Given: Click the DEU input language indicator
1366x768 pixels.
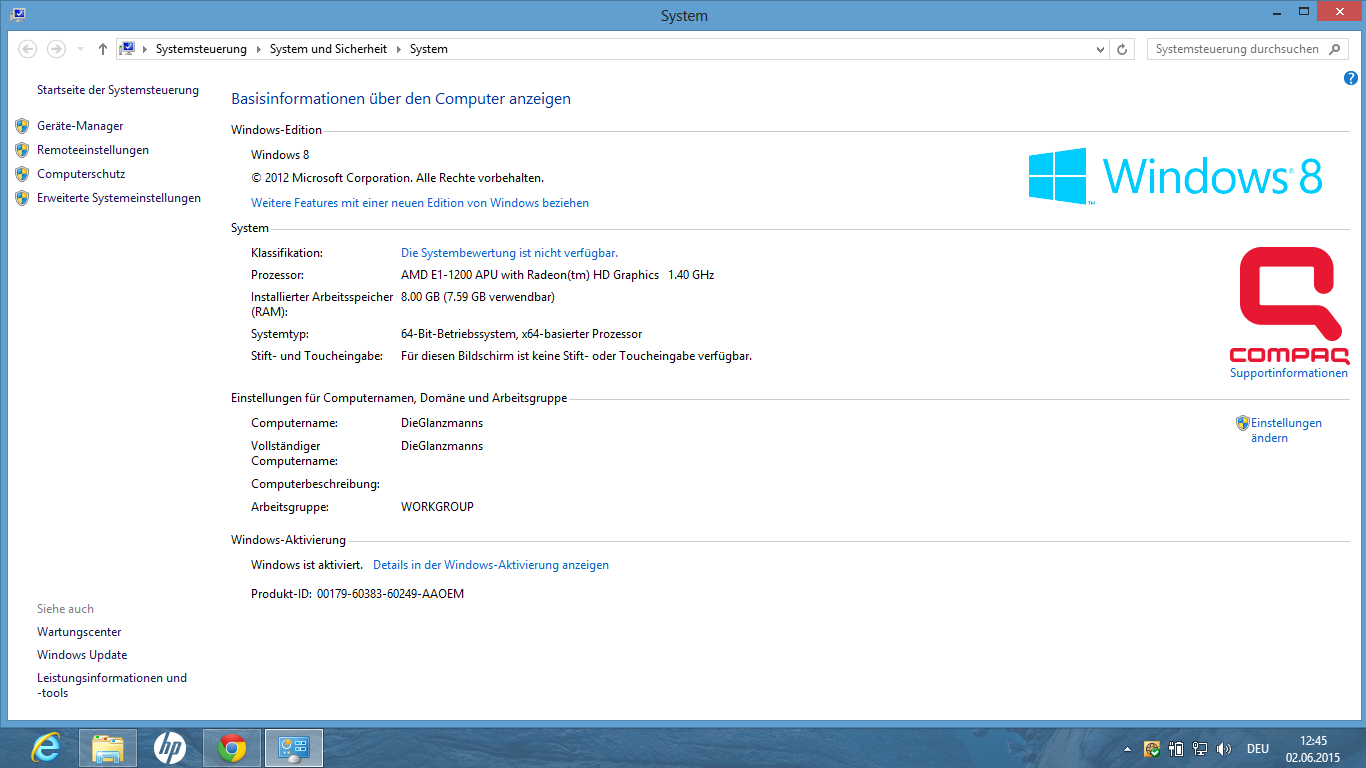Looking at the screenshot, I should click(x=1258, y=749).
